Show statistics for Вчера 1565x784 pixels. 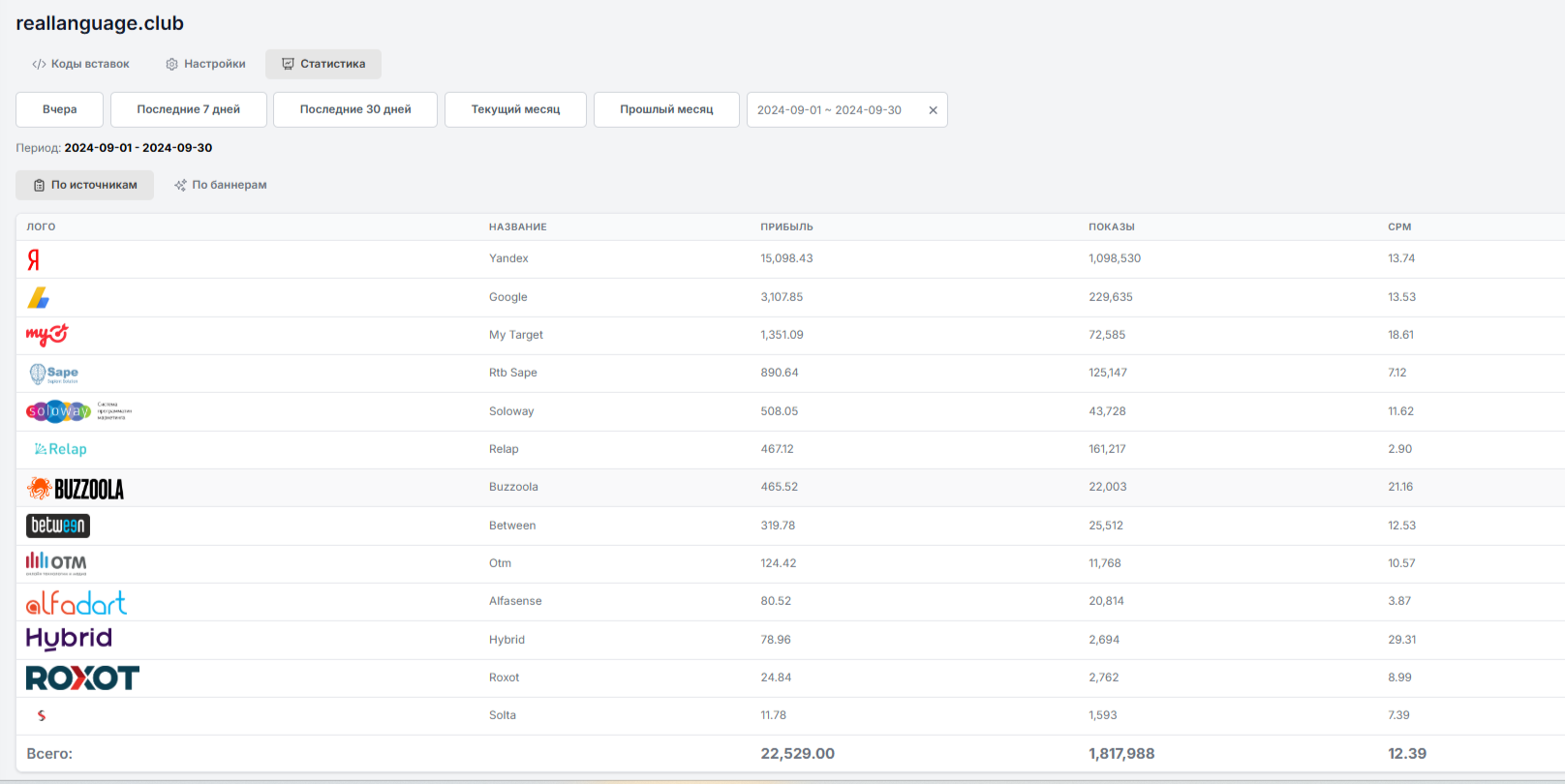(60, 109)
